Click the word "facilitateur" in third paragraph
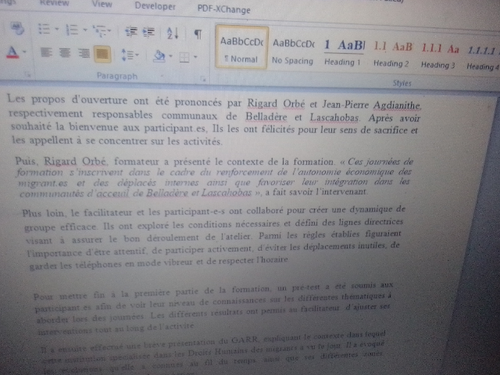Image resolution: width=500 pixels, height=375 pixels. 108,212
